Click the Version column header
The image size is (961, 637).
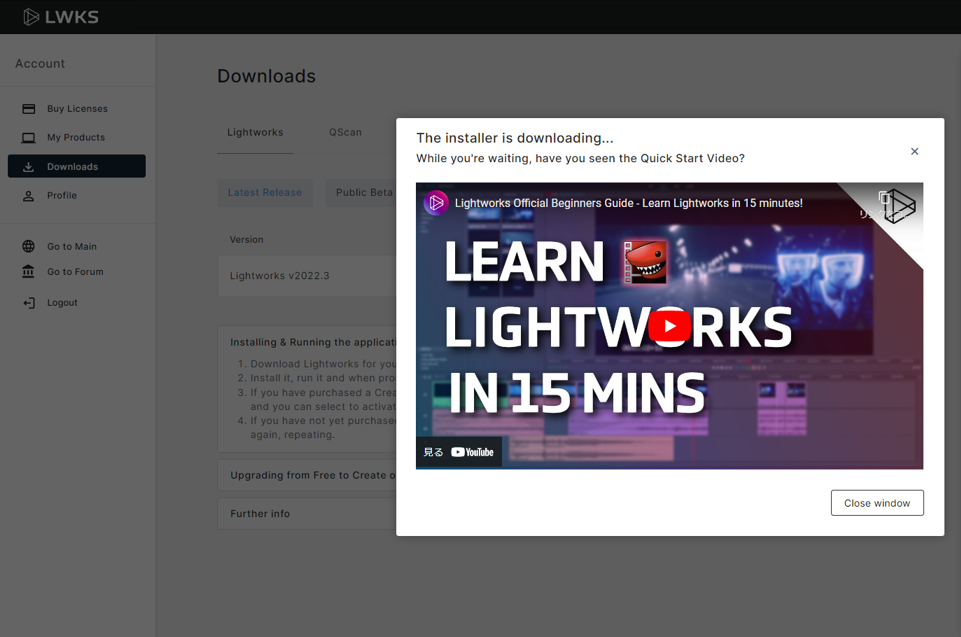tap(246, 240)
